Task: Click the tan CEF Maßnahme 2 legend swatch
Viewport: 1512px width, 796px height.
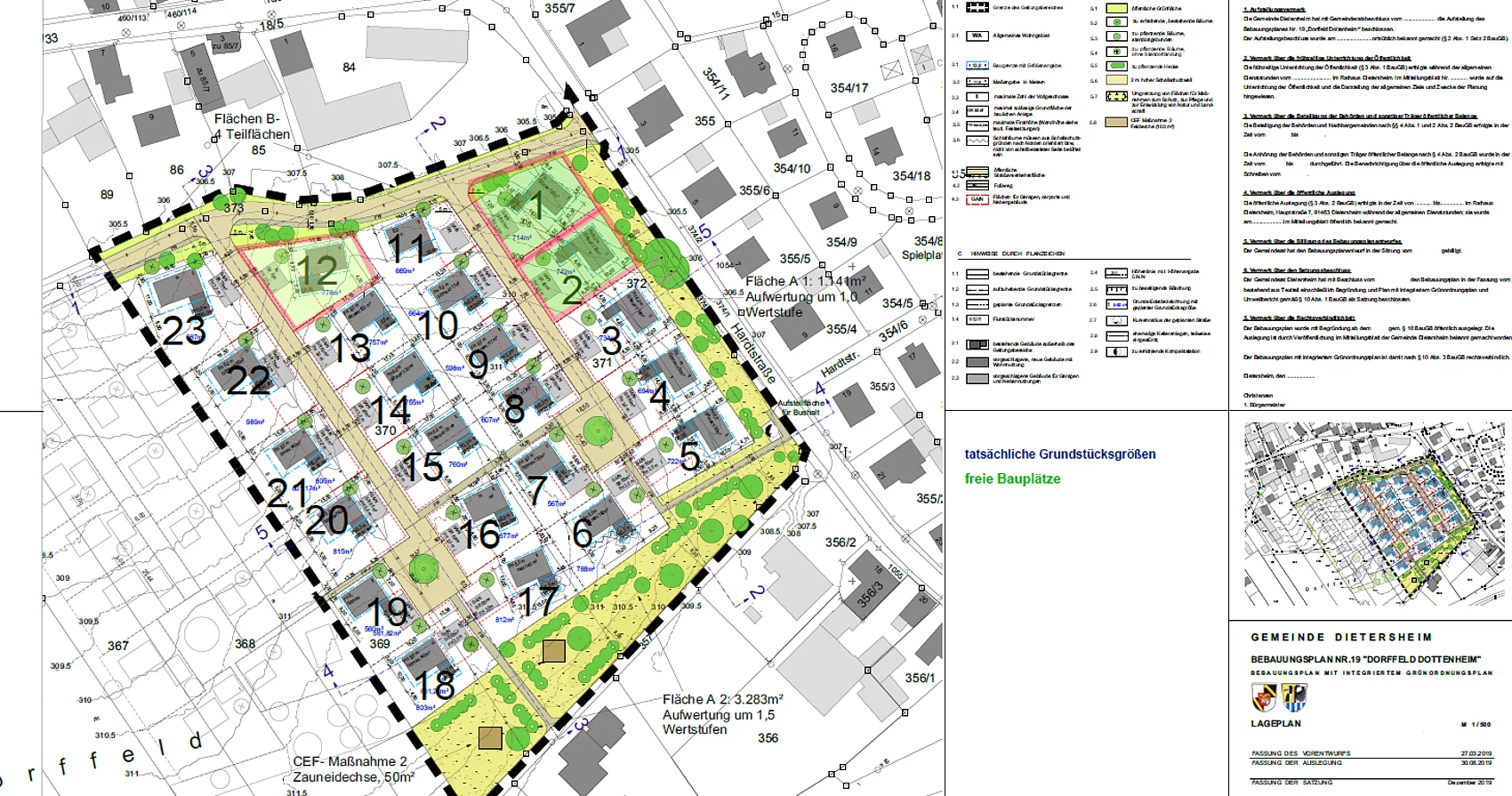Action: pos(1116,122)
